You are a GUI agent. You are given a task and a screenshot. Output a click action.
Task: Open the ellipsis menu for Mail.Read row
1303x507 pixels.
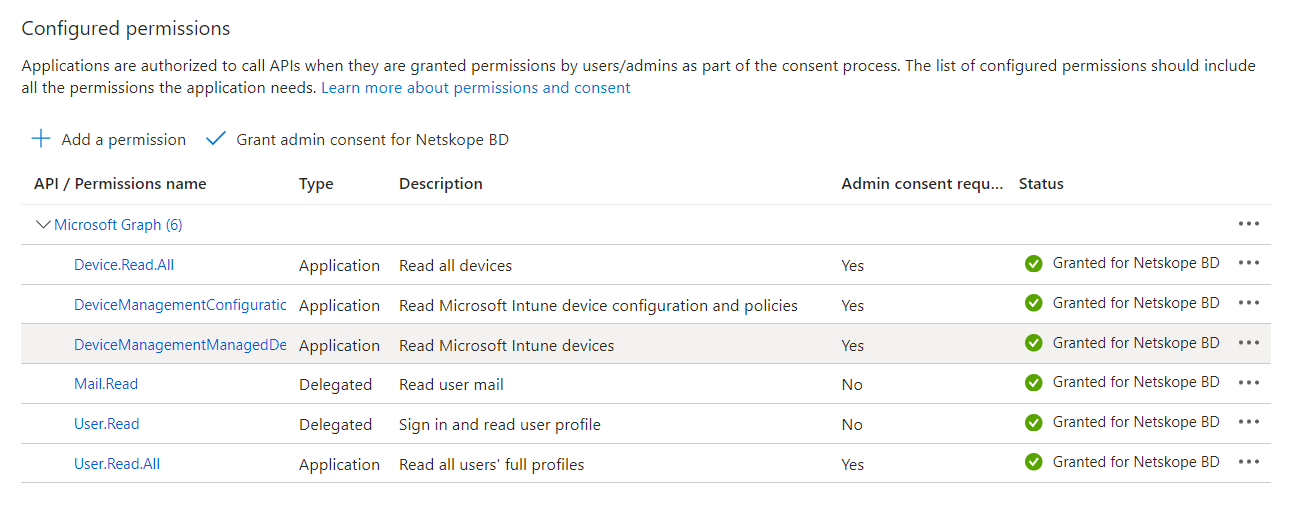click(x=1249, y=382)
